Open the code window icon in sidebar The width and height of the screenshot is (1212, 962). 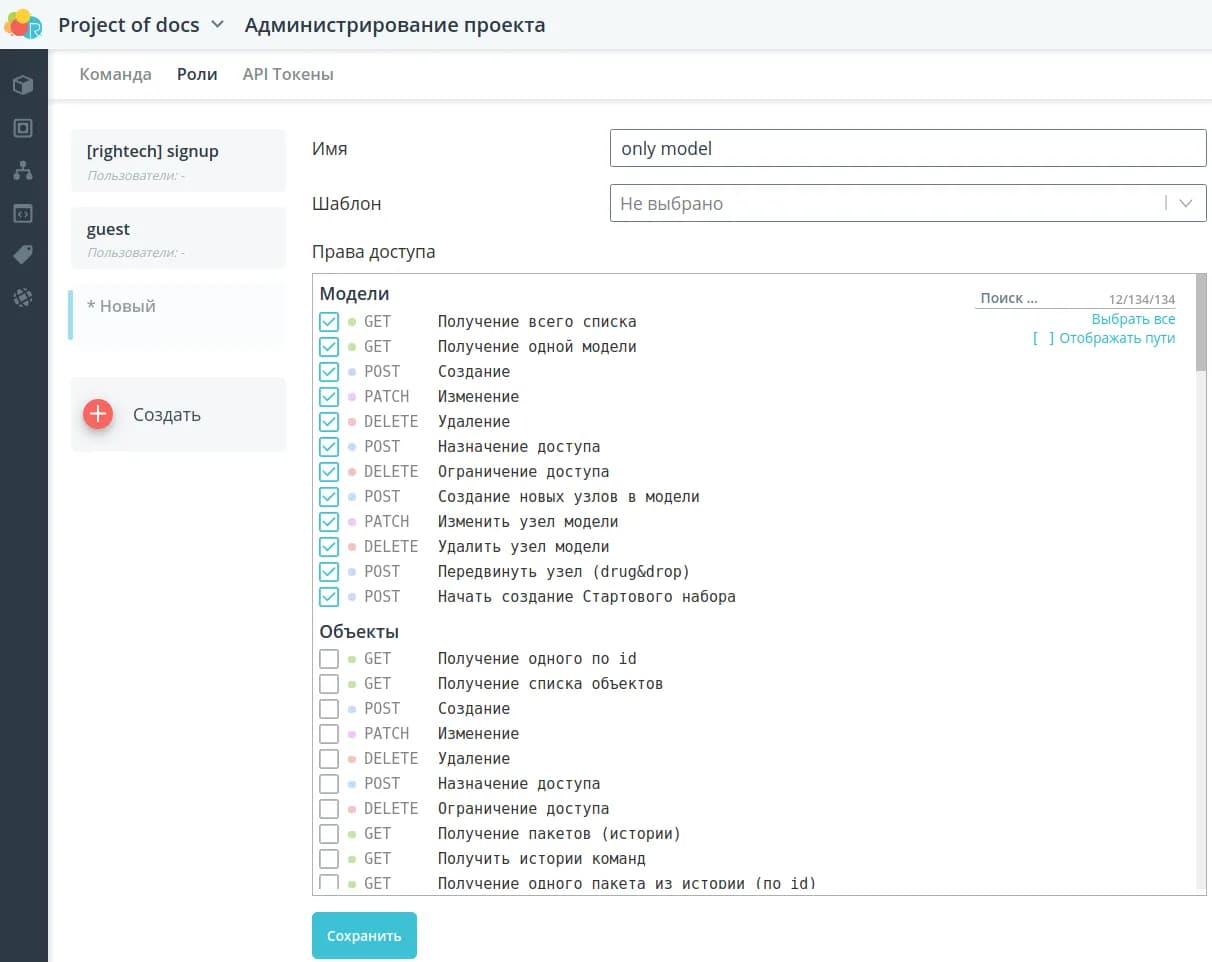pos(23,213)
